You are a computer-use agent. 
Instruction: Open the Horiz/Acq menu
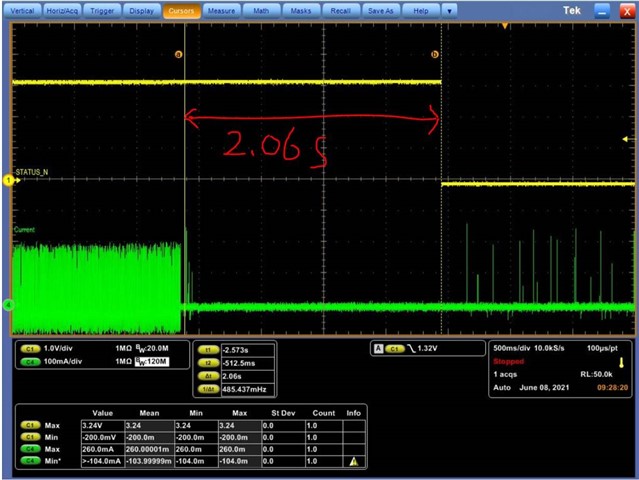(x=62, y=11)
